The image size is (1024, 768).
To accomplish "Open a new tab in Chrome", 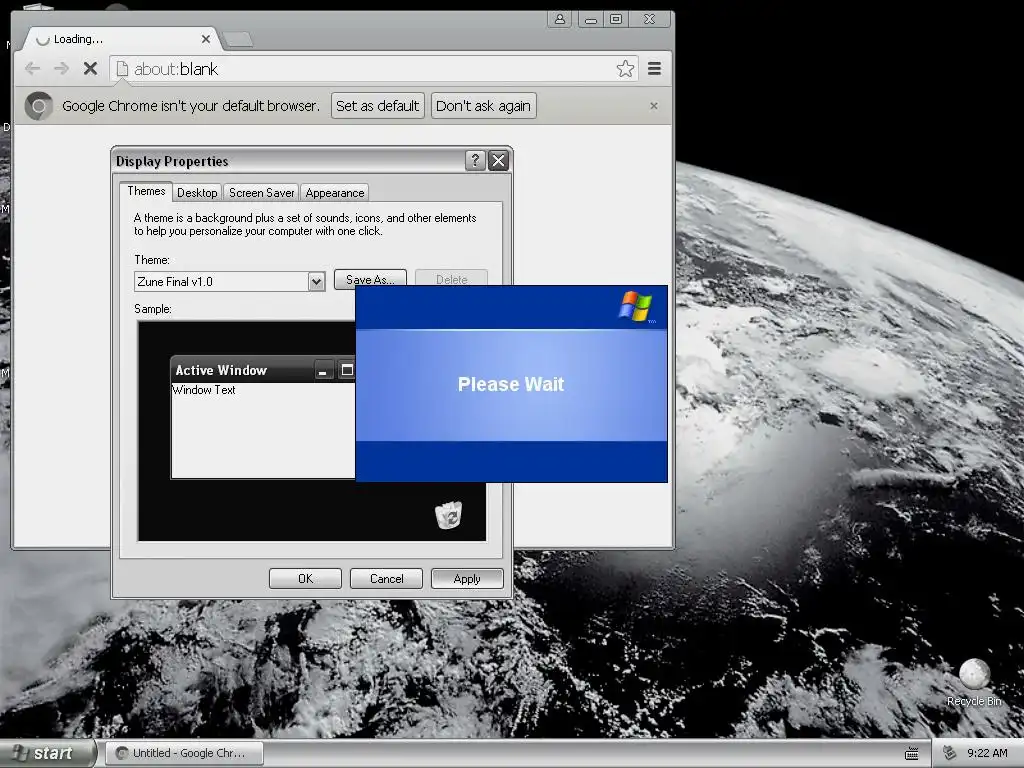I will click(238, 40).
